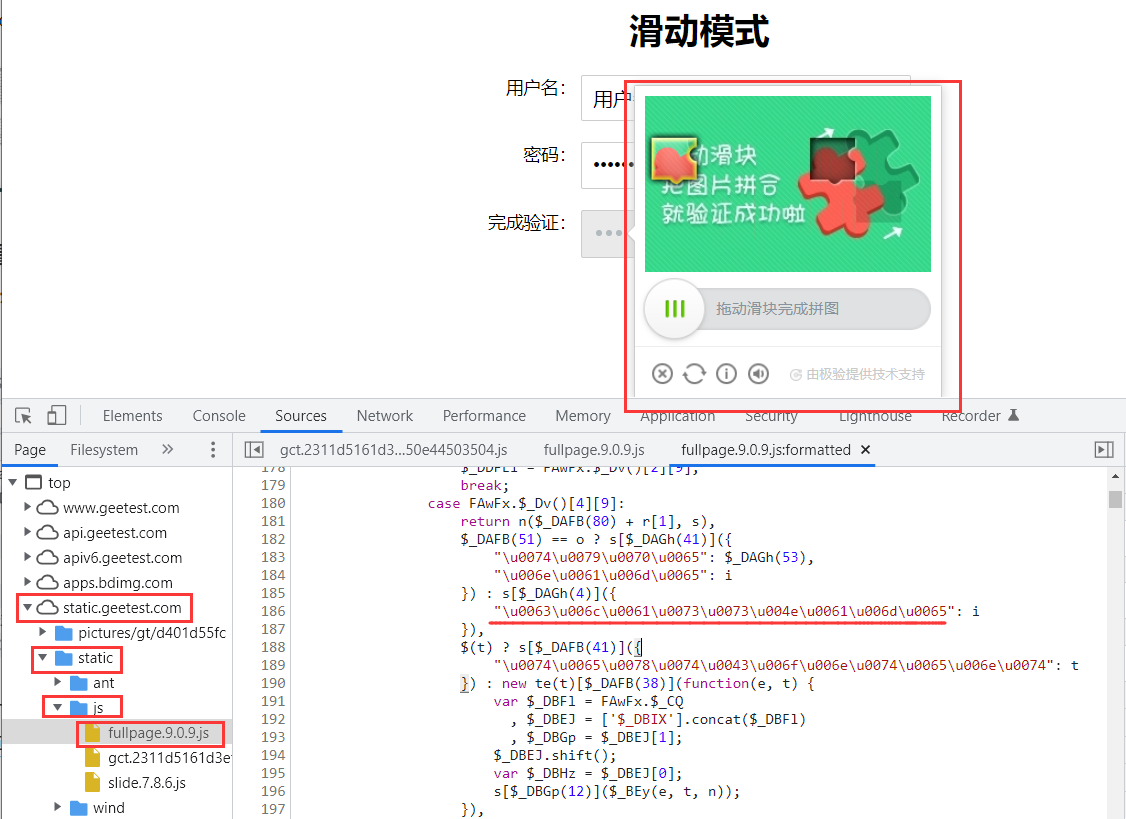1126x819 pixels.
Task: Click the captcha slider handle
Action: (674, 309)
